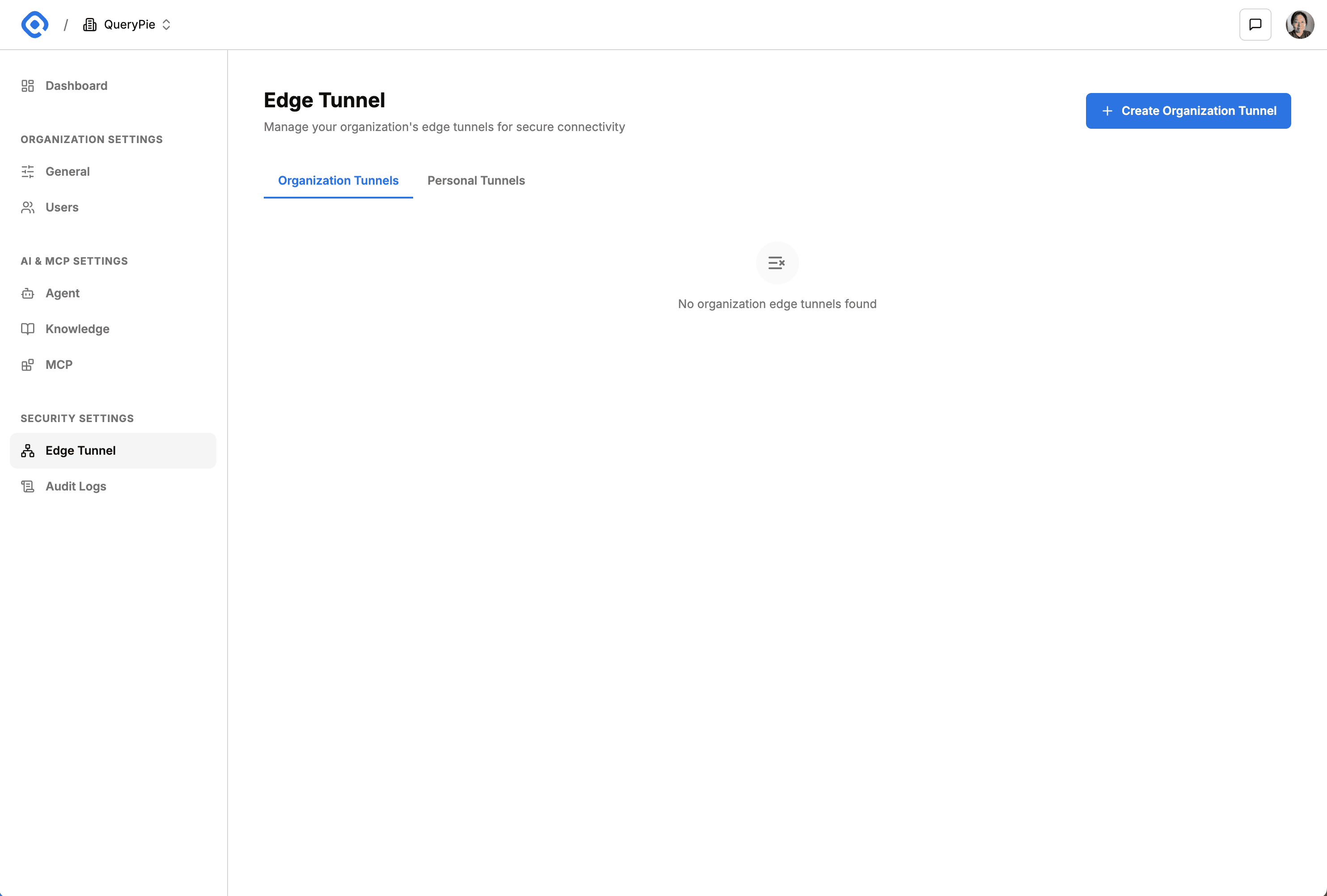Click Create Organization Tunnel button
1327x896 pixels.
[x=1188, y=111]
